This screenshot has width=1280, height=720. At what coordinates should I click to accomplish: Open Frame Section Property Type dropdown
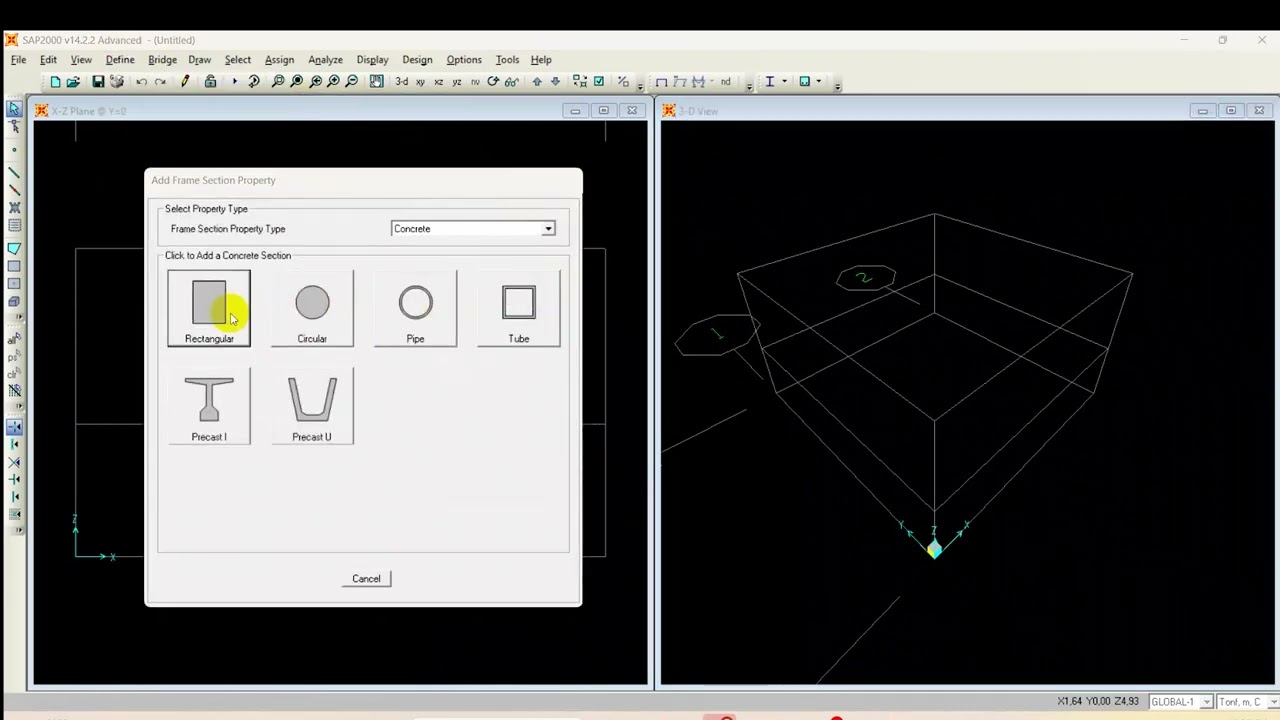tap(548, 229)
